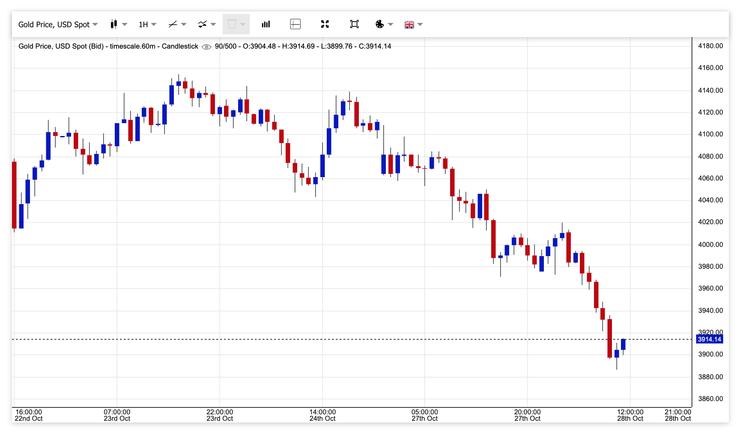Click the greyed-out square tool button

tap(235, 23)
